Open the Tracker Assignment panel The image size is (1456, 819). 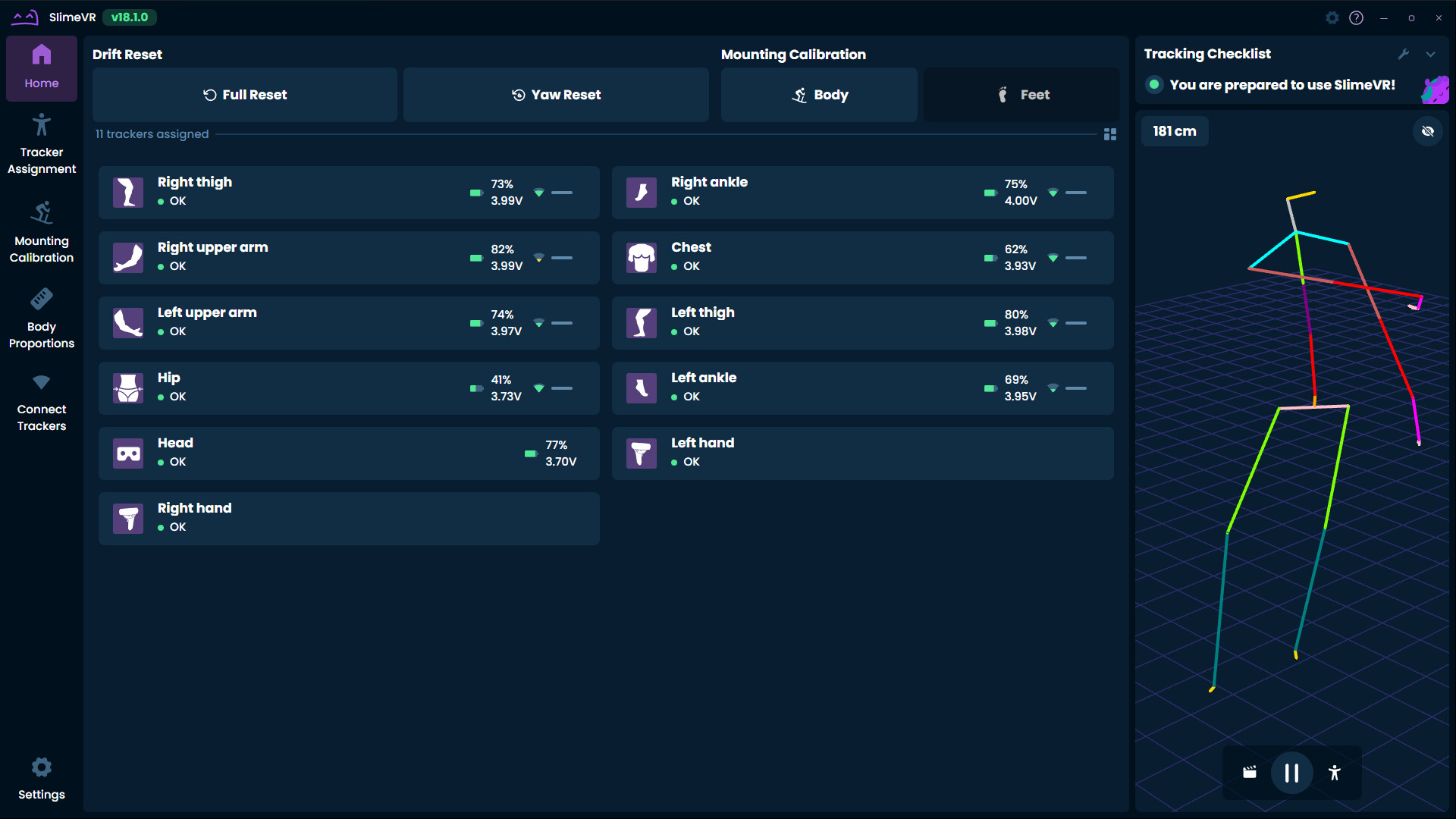coord(42,143)
